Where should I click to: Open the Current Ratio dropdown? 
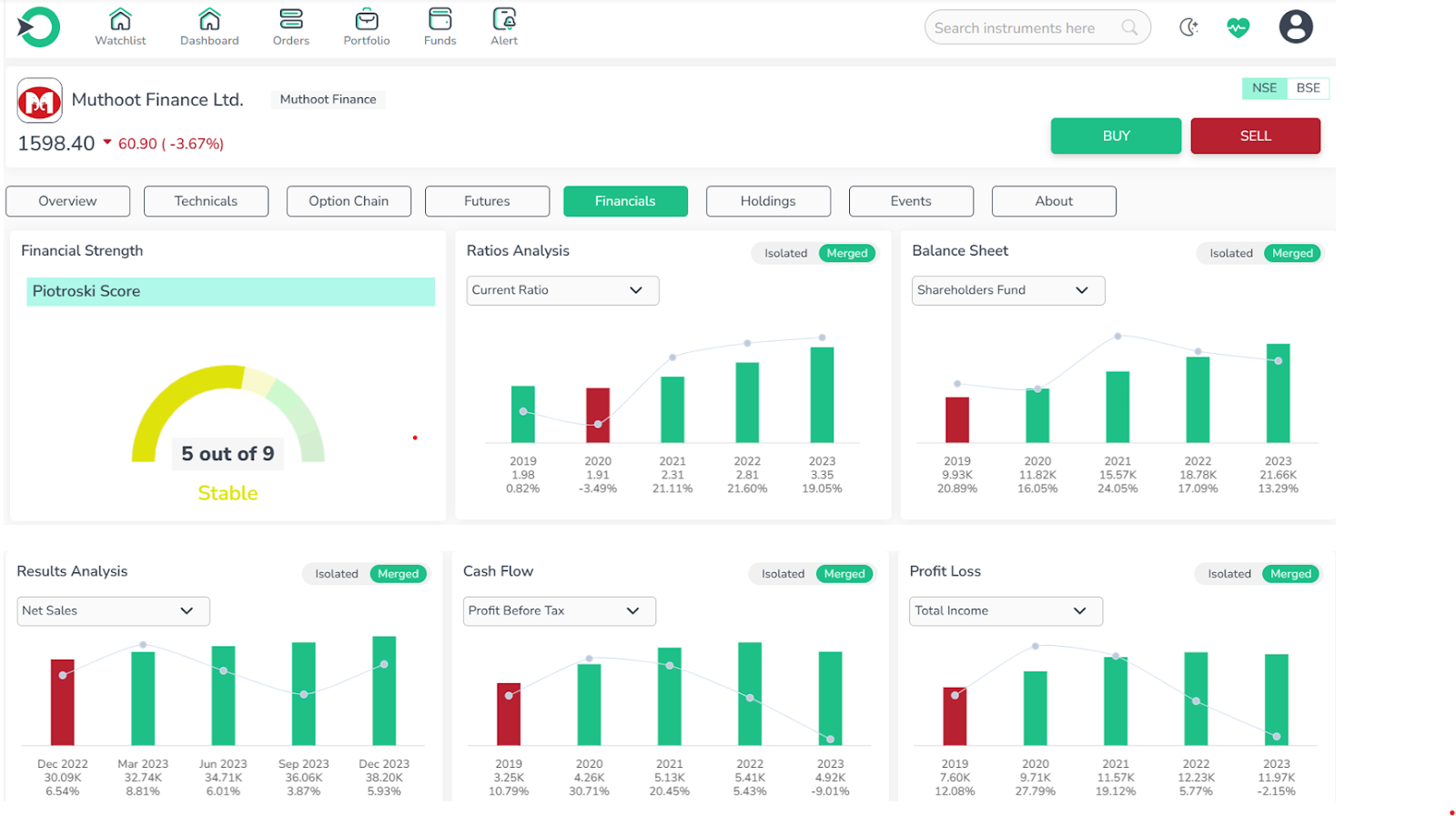[x=562, y=290]
